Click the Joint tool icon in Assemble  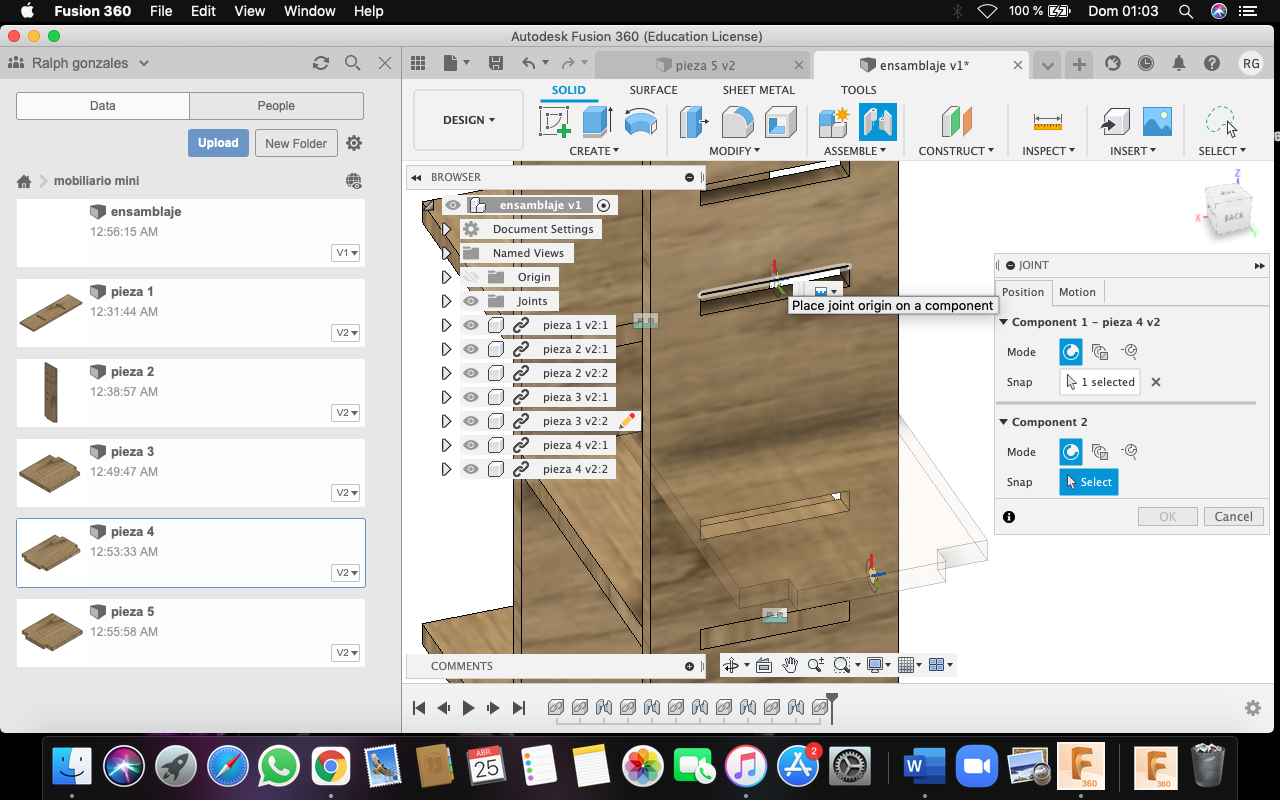tap(877, 122)
